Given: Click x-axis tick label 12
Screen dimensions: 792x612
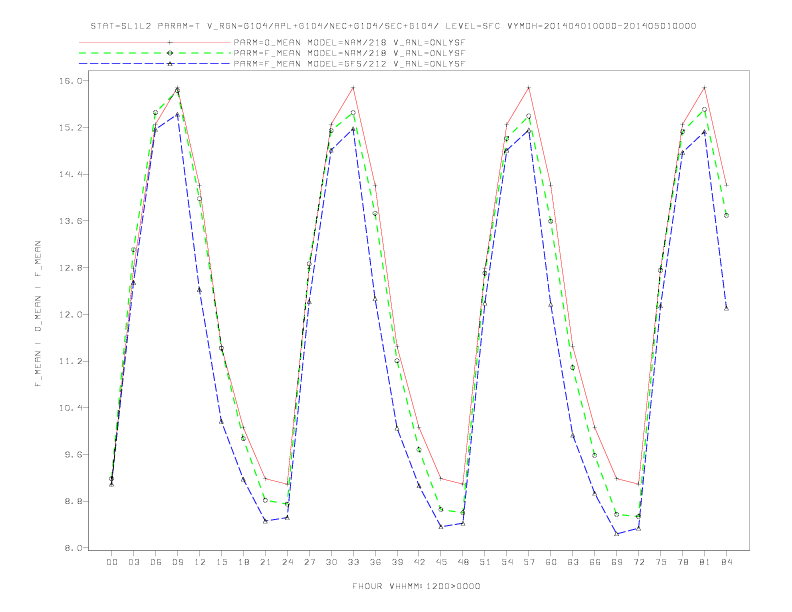Looking at the screenshot, I should 200,562.
